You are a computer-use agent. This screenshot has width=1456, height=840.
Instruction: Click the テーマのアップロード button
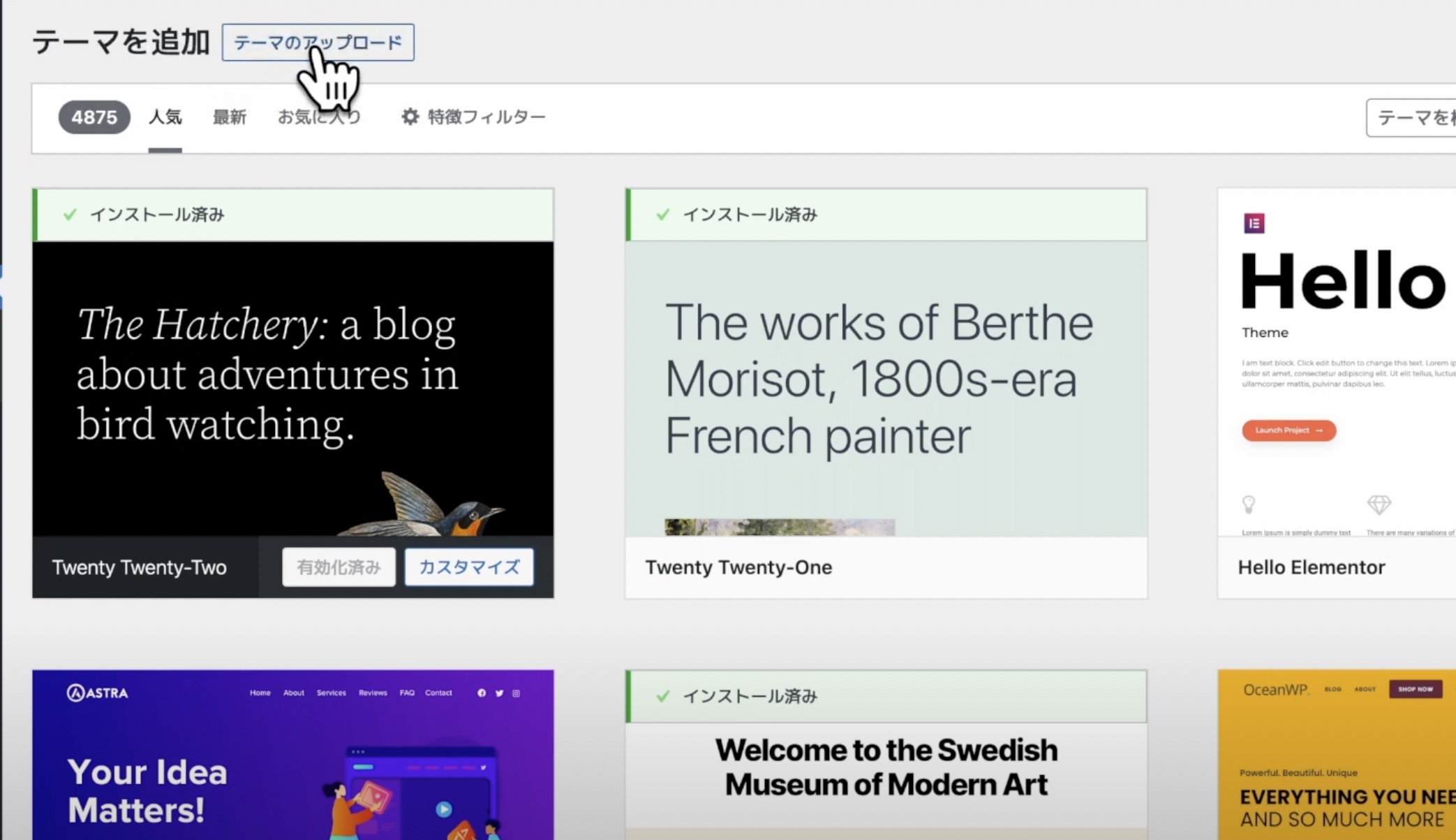[x=318, y=43]
